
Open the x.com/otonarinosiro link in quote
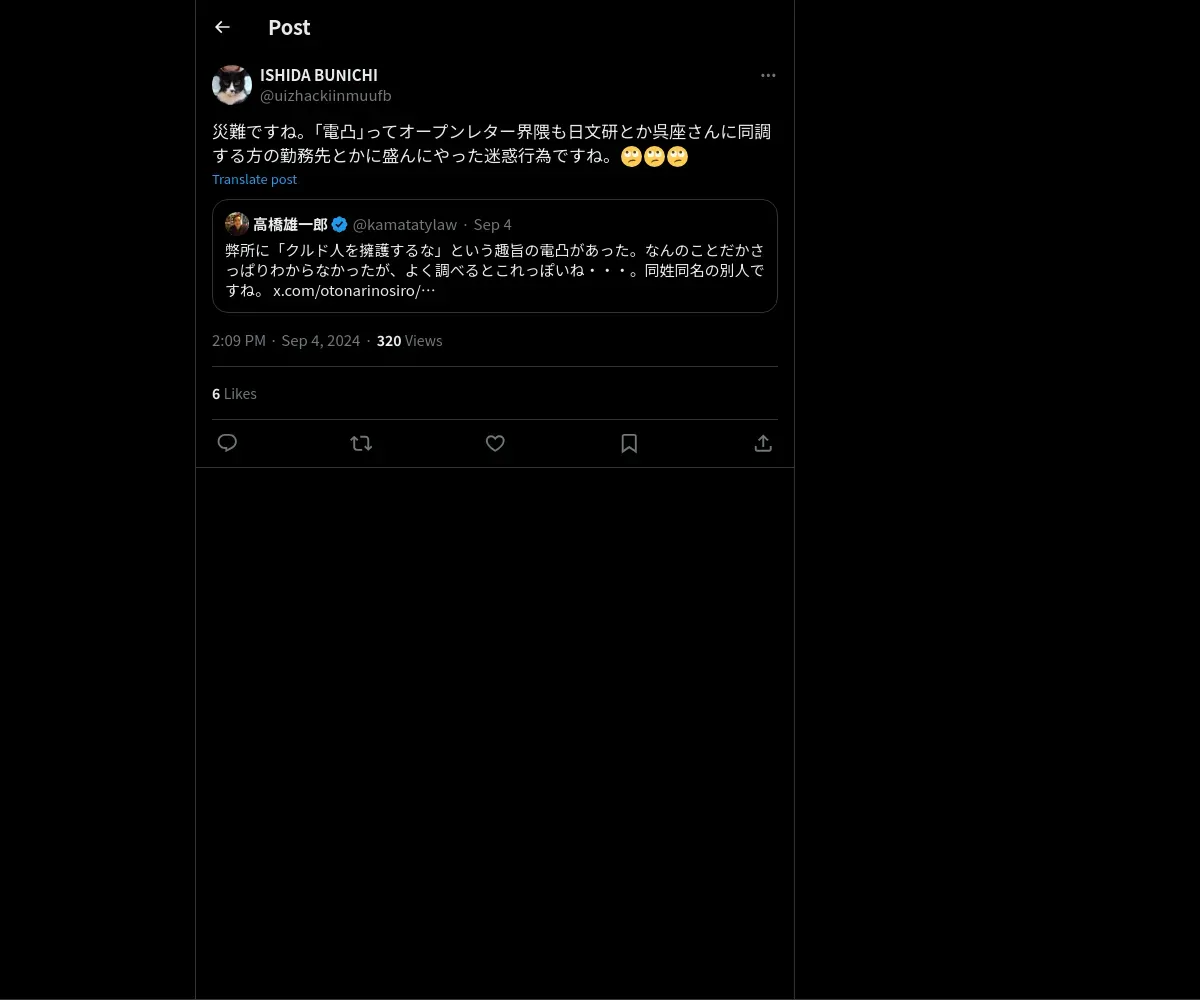coord(354,291)
